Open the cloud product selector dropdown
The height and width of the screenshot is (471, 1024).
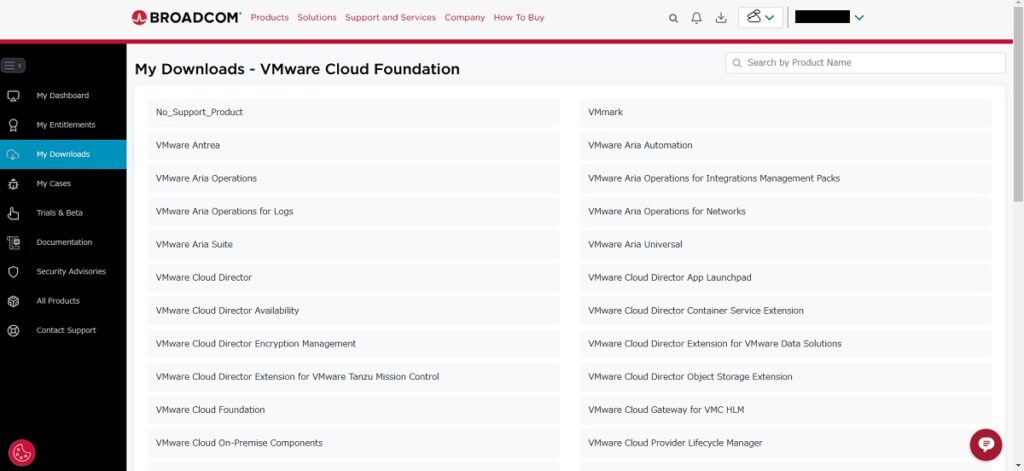pyautogui.click(x=760, y=18)
